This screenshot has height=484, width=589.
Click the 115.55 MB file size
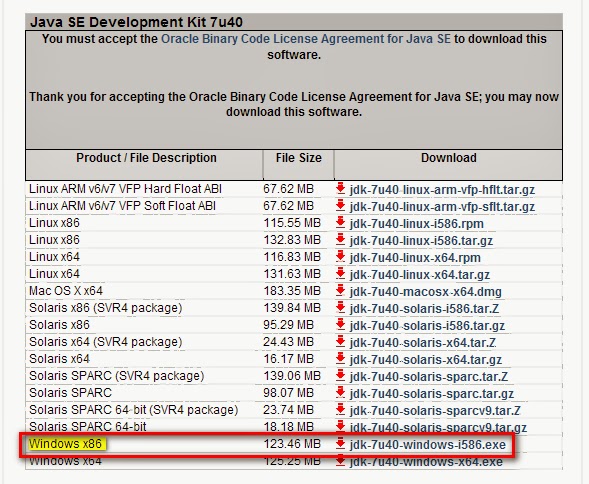pyautogui.click(x=292, y=222)
